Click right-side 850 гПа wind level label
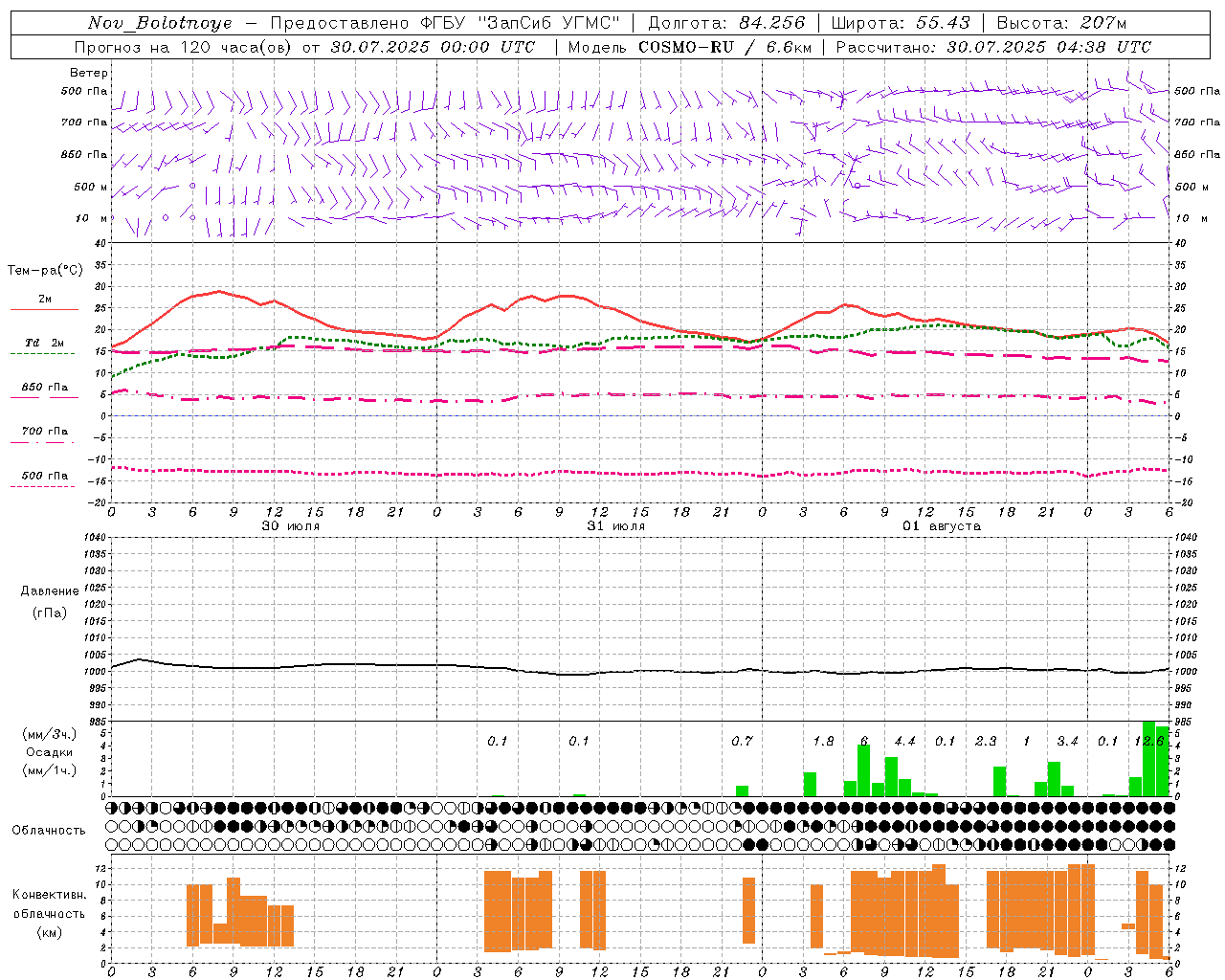 point(1197,154)
